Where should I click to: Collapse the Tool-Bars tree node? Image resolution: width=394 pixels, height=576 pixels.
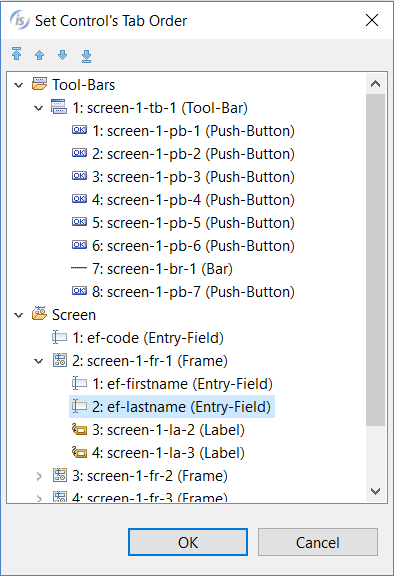(18, 86)
